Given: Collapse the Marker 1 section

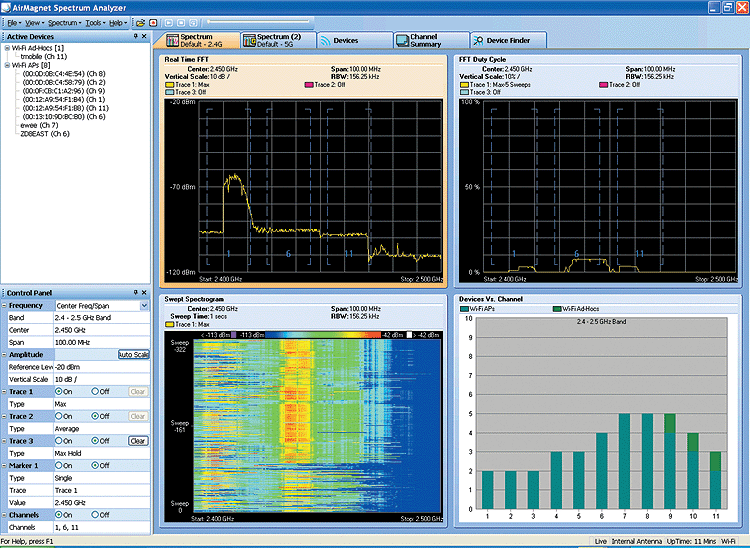Looking at the screenshot, I should click(x=4, y=466).
